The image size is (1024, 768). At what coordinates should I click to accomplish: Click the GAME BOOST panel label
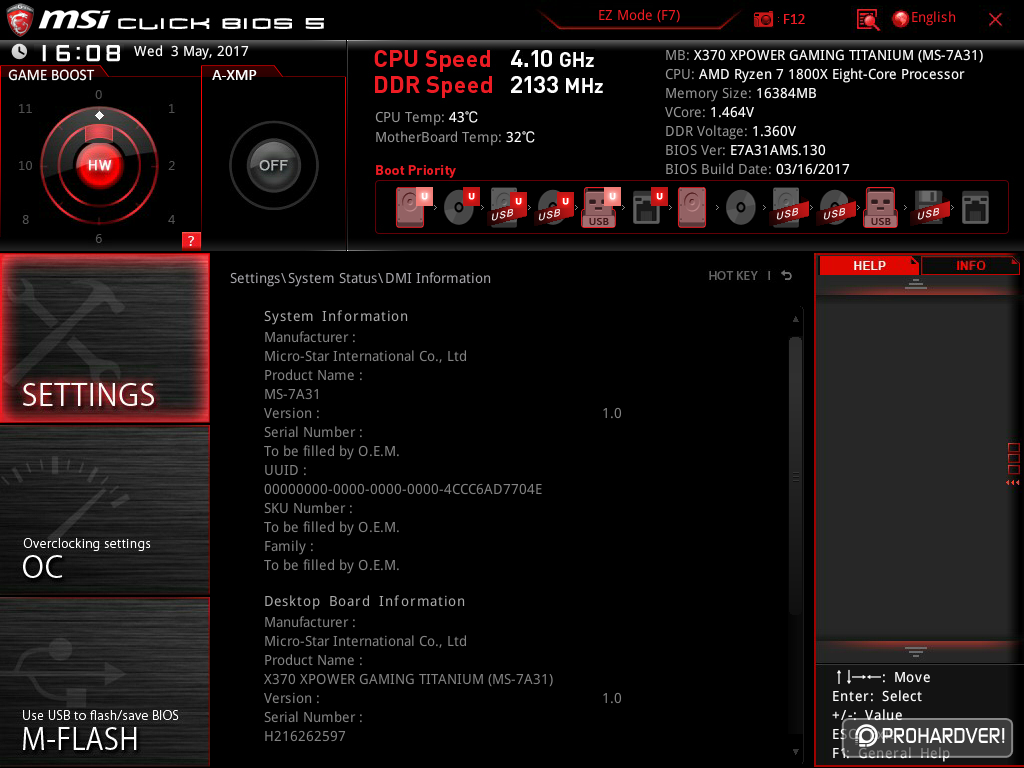(51, 75)
